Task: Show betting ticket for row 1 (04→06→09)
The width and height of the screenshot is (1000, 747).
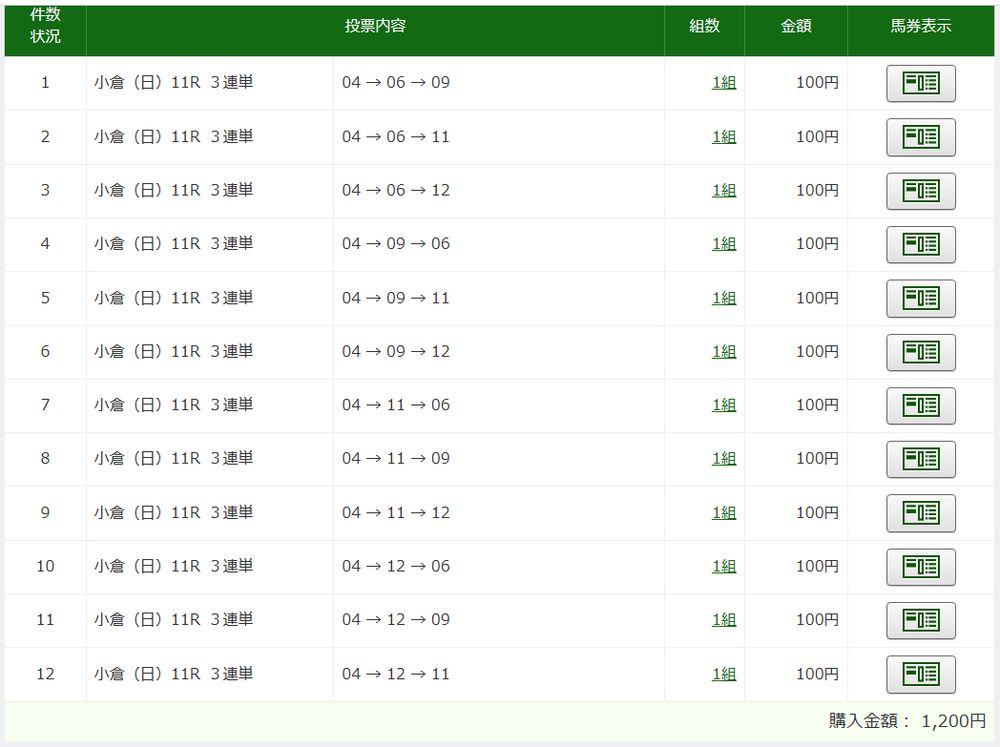Action: point(920,83)
